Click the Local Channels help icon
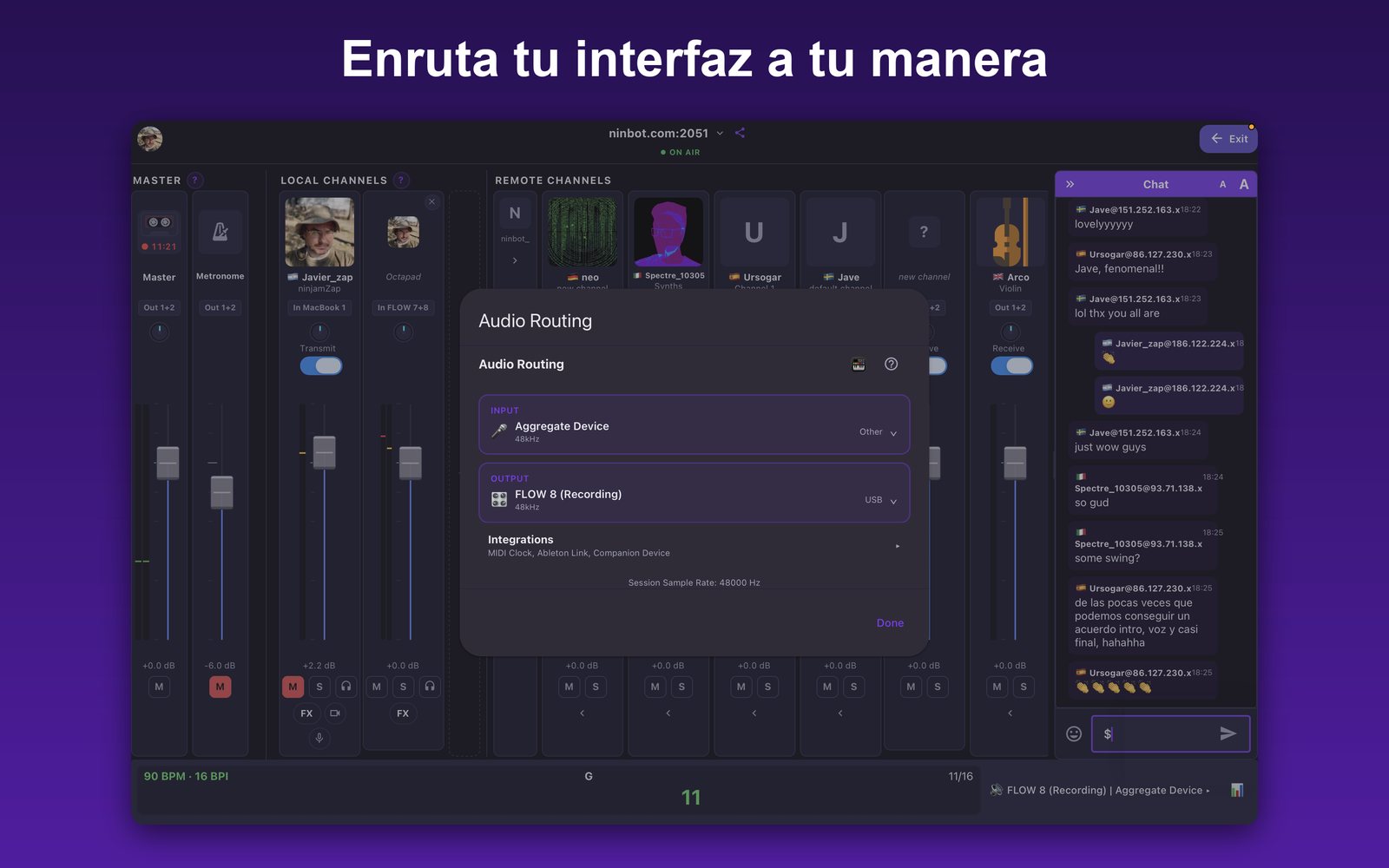The height and width of the screenshot is (868, 1389). point(400,181)
